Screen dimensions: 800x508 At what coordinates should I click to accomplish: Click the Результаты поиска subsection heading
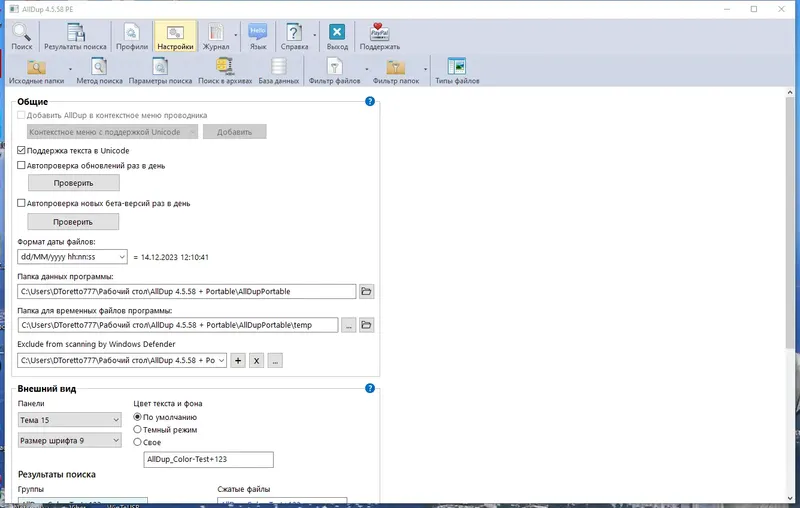57,474
